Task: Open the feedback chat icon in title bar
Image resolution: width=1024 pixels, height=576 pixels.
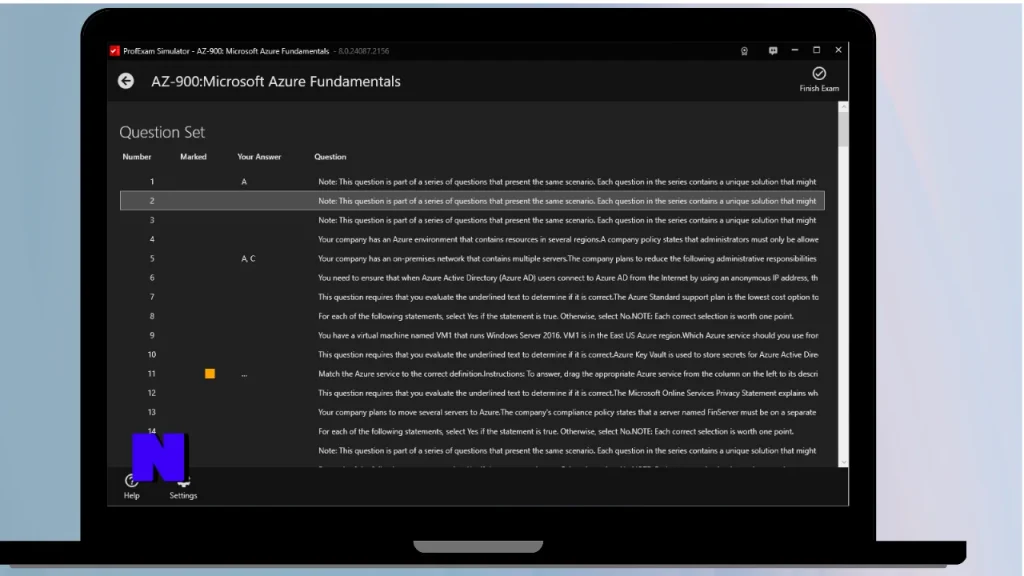Action: point(773,51)
